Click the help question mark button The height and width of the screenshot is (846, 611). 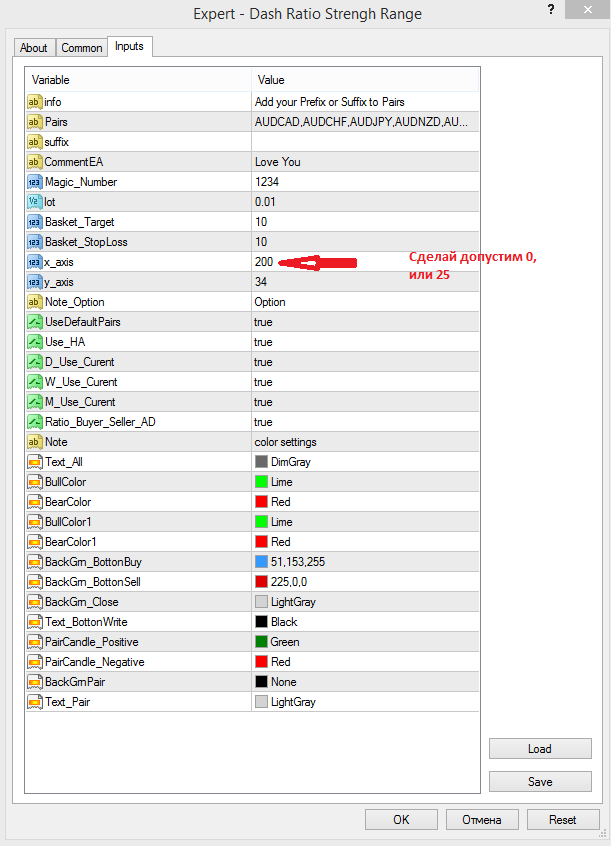[x=551, y=10]
